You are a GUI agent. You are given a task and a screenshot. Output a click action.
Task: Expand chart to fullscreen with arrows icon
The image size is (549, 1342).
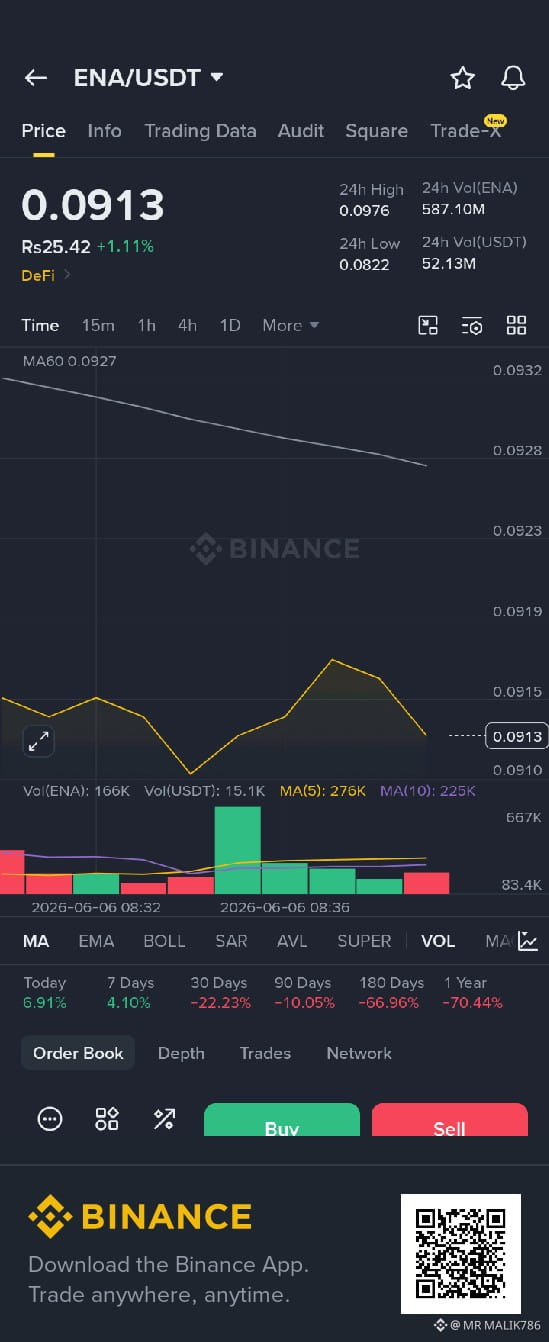point(38,741)
